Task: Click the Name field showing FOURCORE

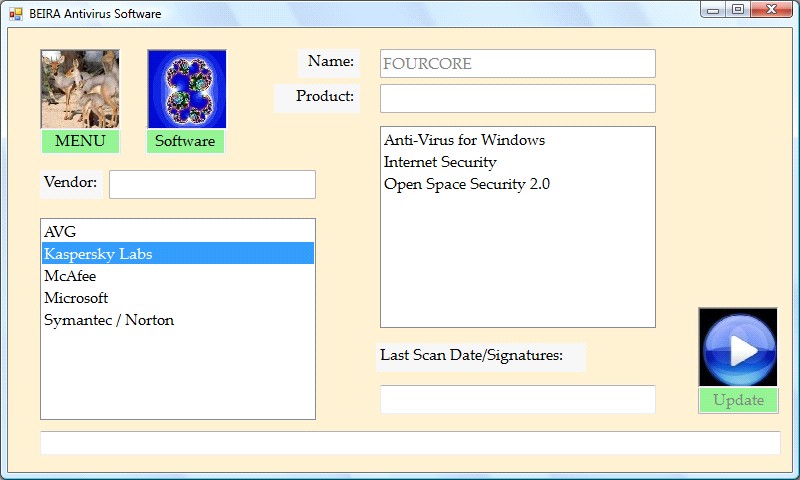Action: click(x=517, y=63)
